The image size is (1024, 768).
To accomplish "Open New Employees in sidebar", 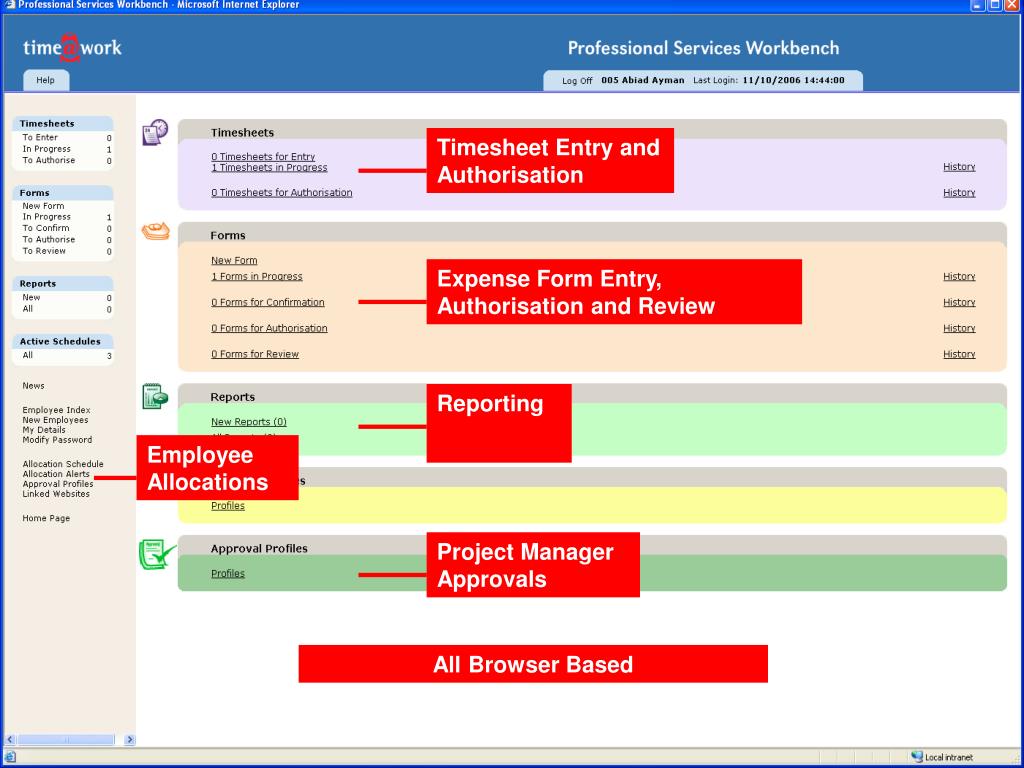I will (x=55, y=420).
